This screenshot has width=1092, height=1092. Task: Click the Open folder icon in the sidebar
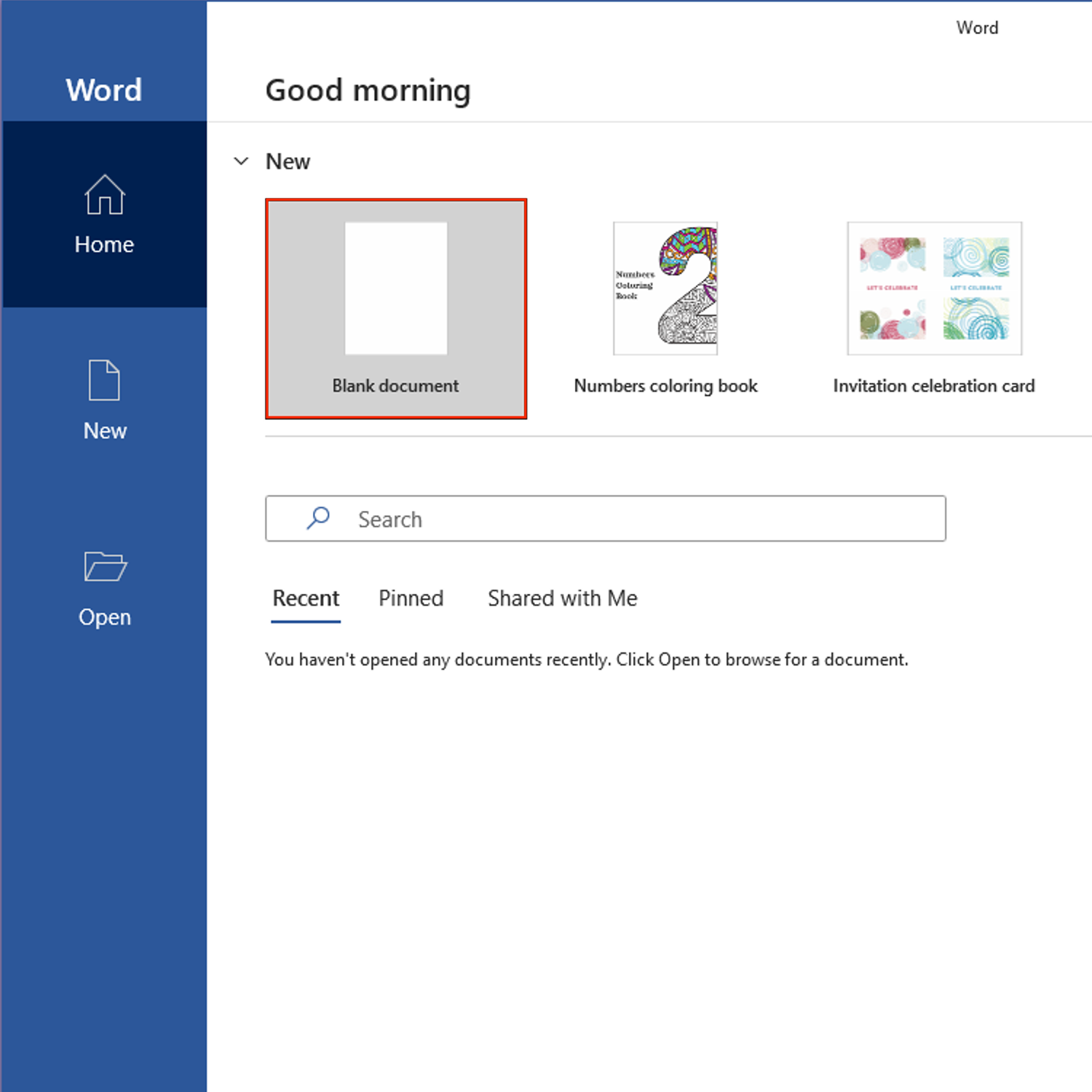coord(104,566)
